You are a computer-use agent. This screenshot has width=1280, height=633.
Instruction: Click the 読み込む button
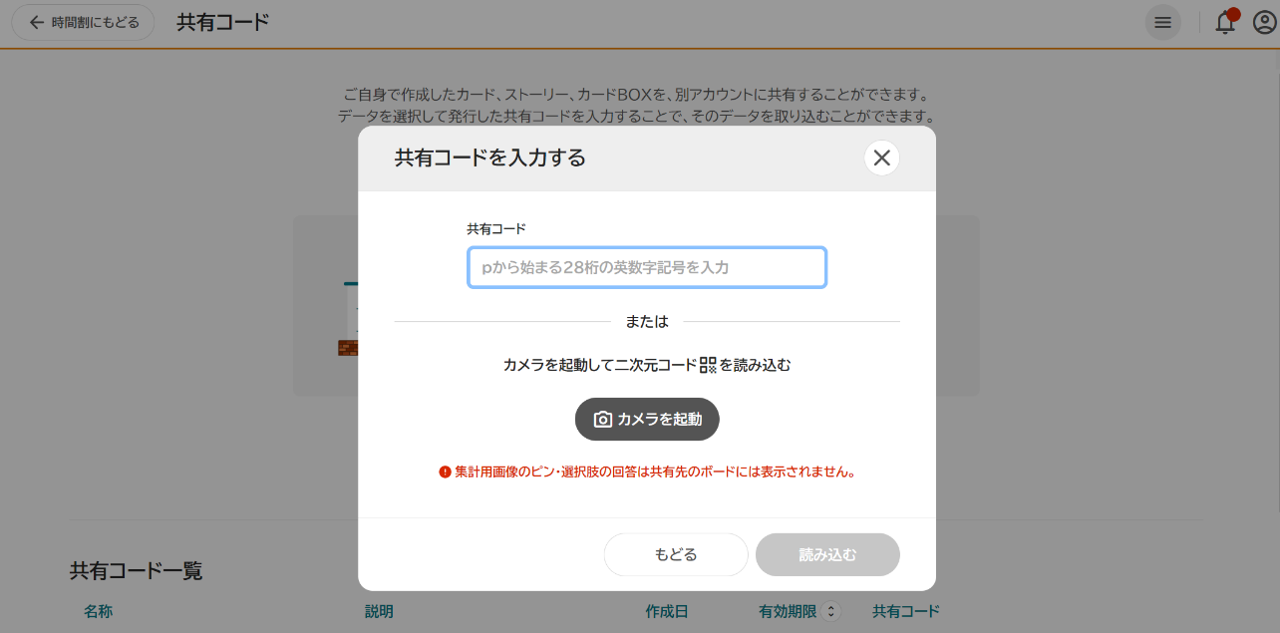pyautogui.click(x=827, y=554)
